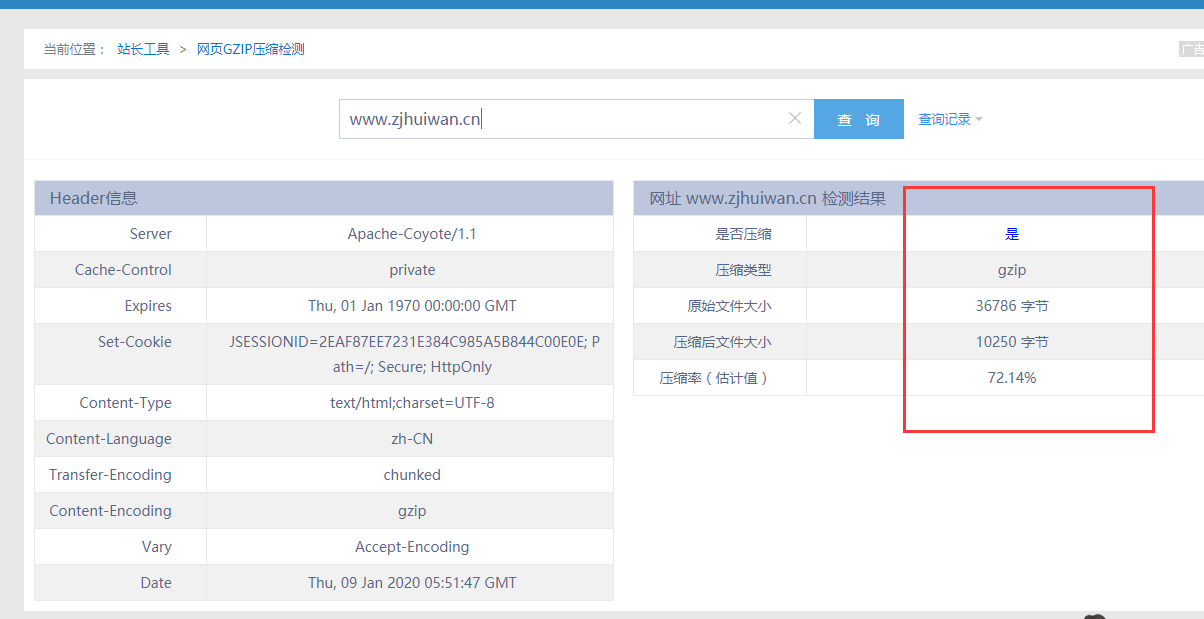This screenshot has width=1204, height=619.
Task: Click the 压缩率（估计值） row label
Action: coord(715,378)
